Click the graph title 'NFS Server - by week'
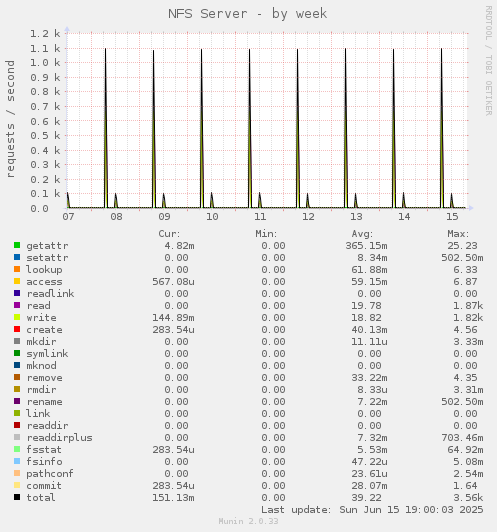 pyautogui.click(x=248, y=14)
